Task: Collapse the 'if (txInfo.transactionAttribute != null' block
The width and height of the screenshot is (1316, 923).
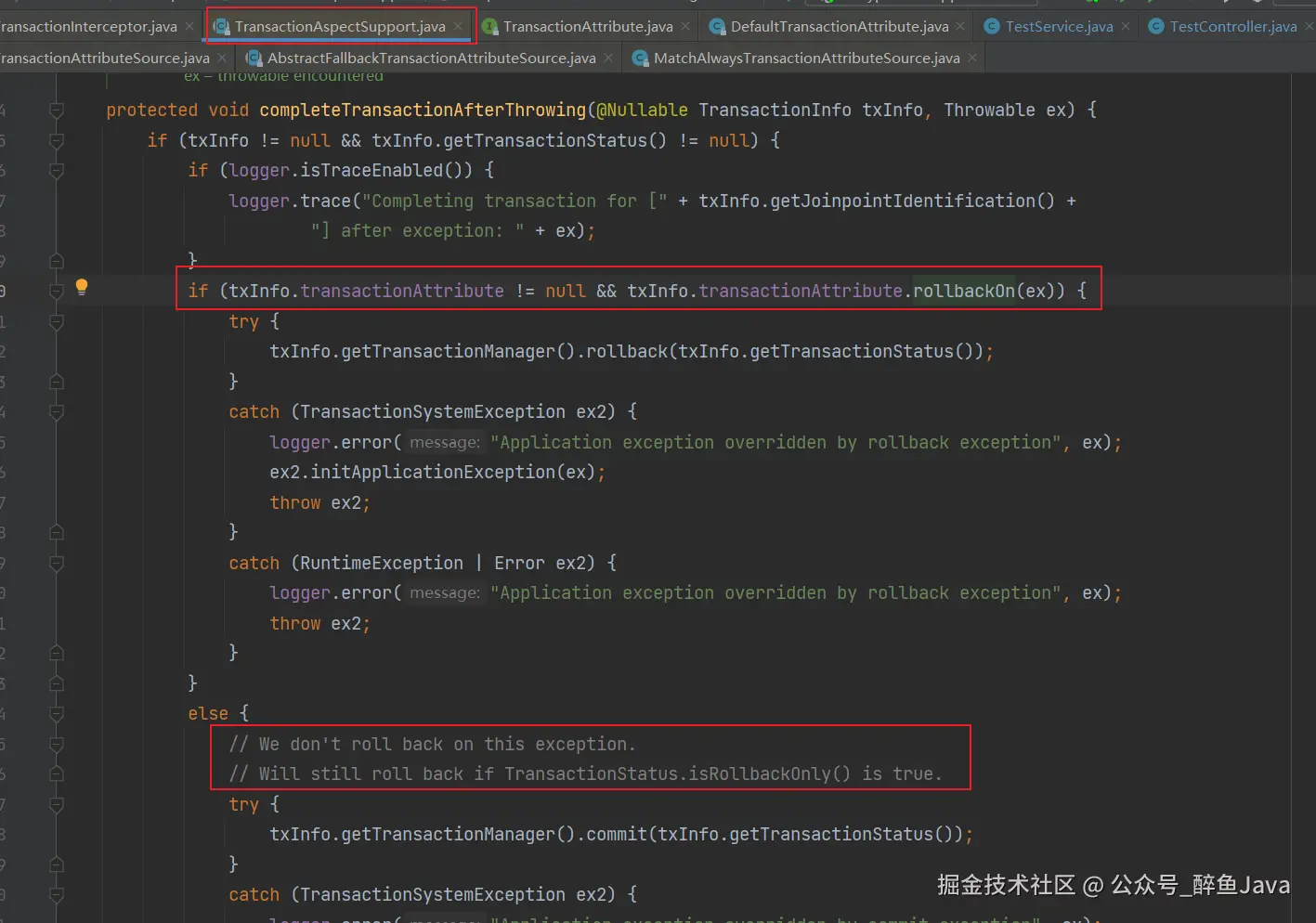Action: point(57,292)
